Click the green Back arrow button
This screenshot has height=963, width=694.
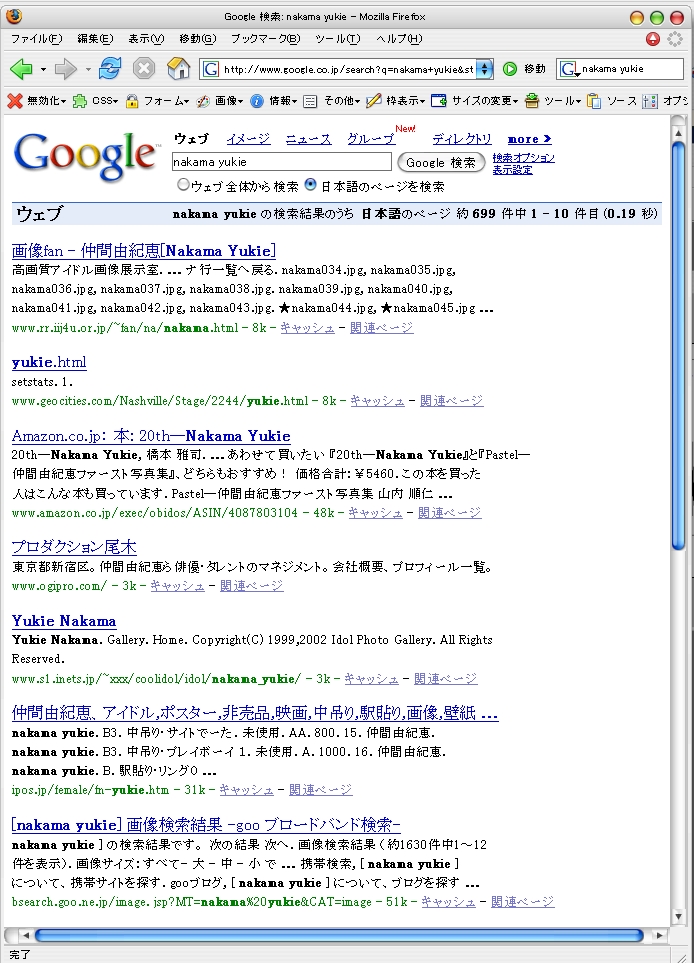point(21,69)
